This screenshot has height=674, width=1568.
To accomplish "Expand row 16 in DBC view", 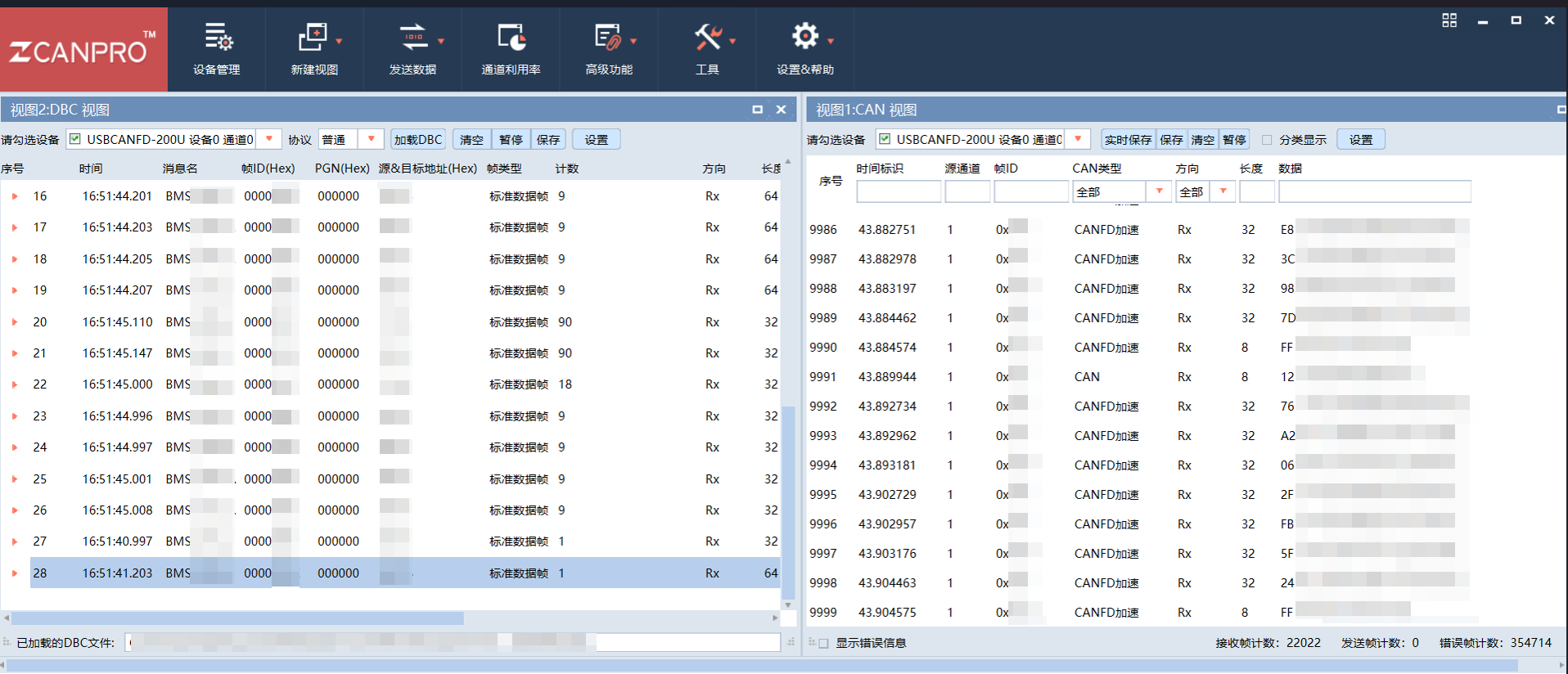I will tap(15, 196).
